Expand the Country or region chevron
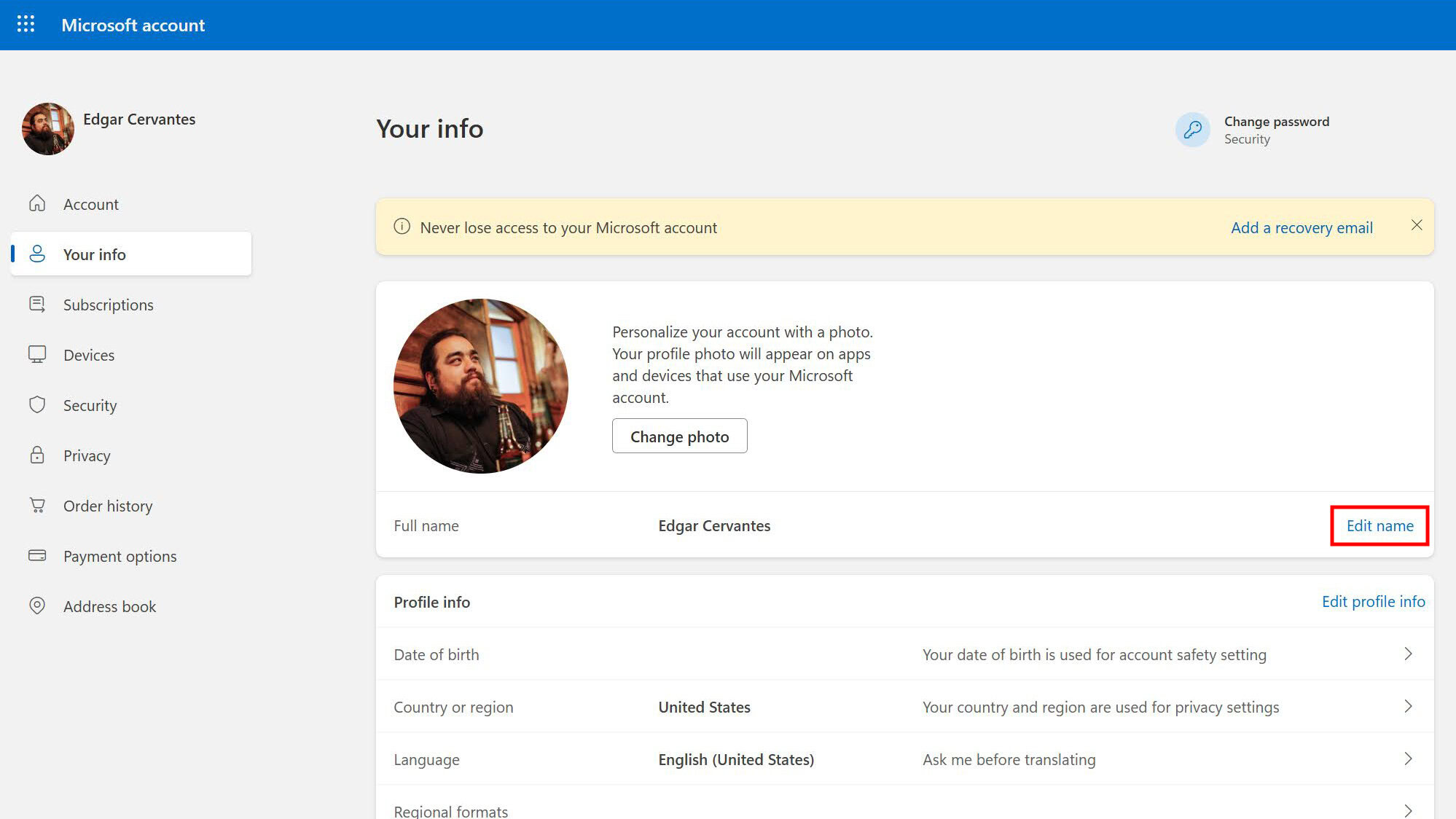 (1408, 706)
